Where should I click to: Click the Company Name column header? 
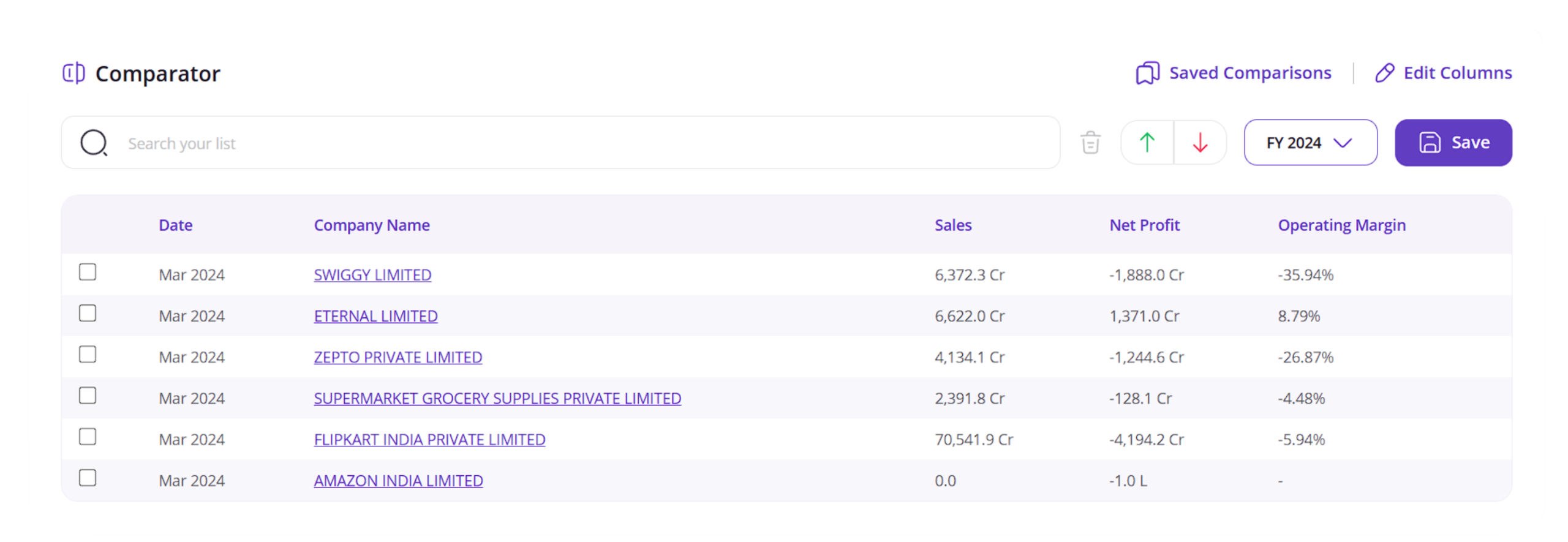tap(372, 225)
